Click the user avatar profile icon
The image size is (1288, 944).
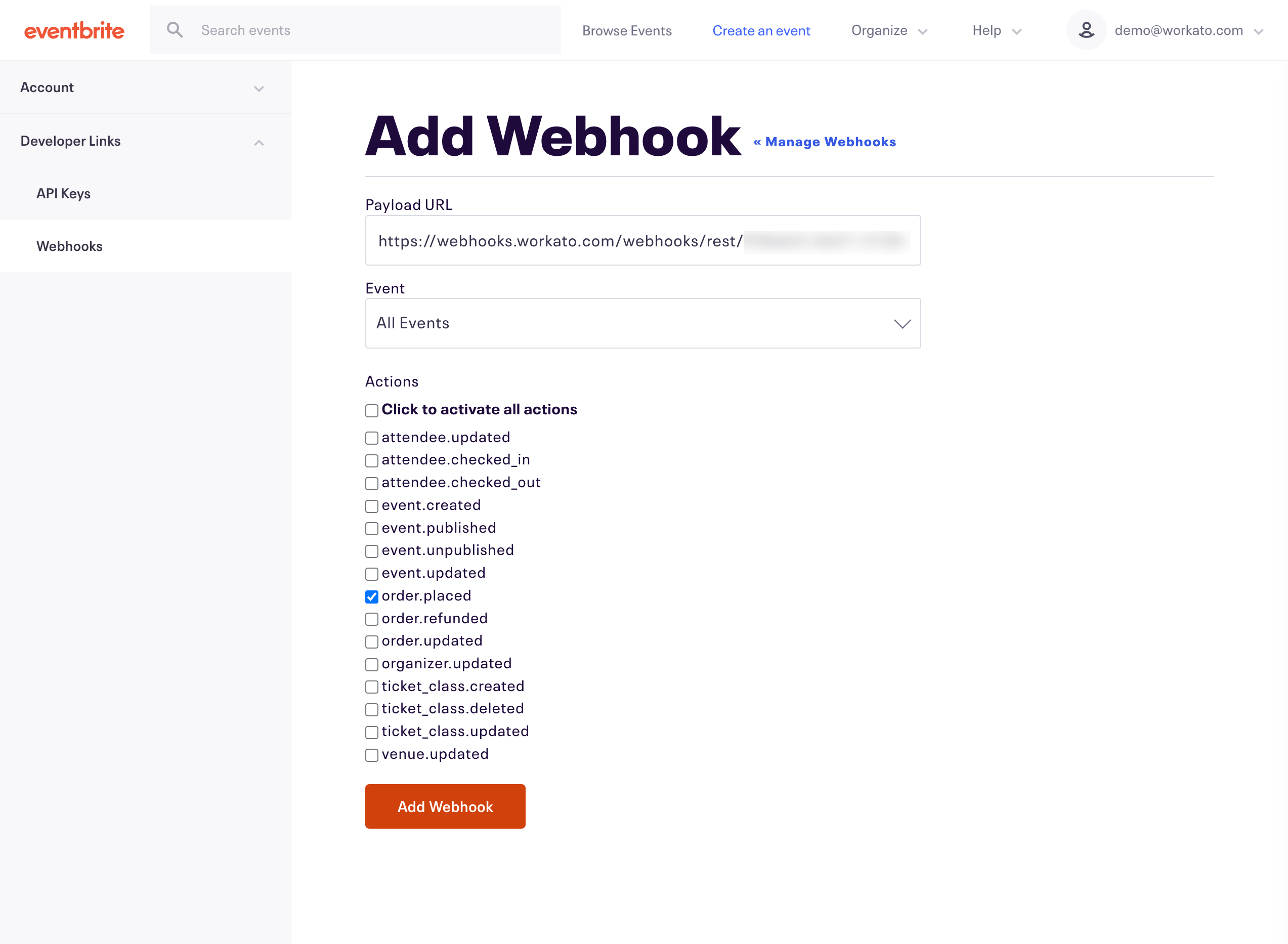click(1085, 30)
